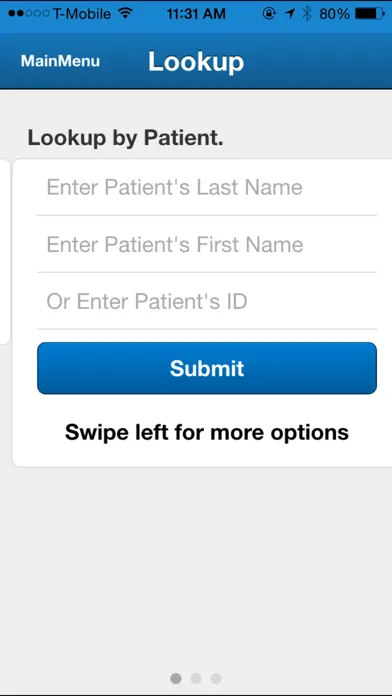The height and width of the screenshot is (696, 392).
Task: Tap the 'Lookup by Patient.' heading
Action: click(x=125, y=138)
